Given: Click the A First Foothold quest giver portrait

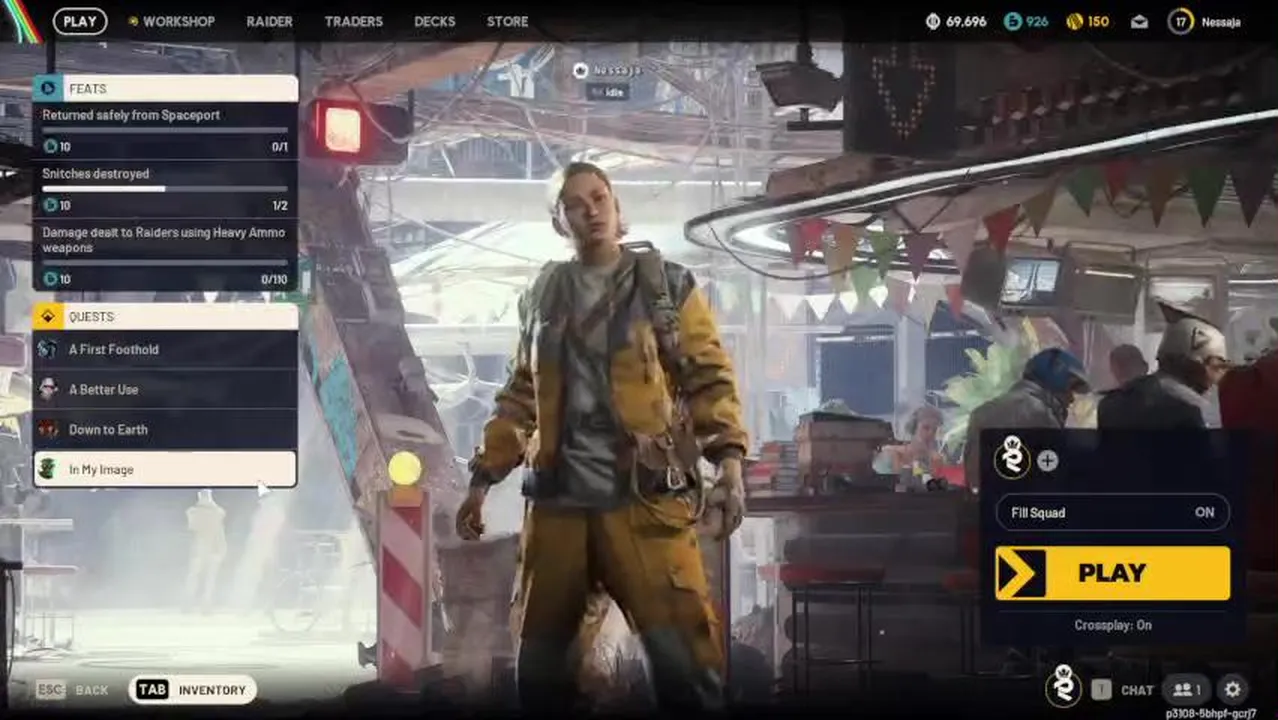Looking at the screenshot, I should pyautogui.click(x=48, y=349).
